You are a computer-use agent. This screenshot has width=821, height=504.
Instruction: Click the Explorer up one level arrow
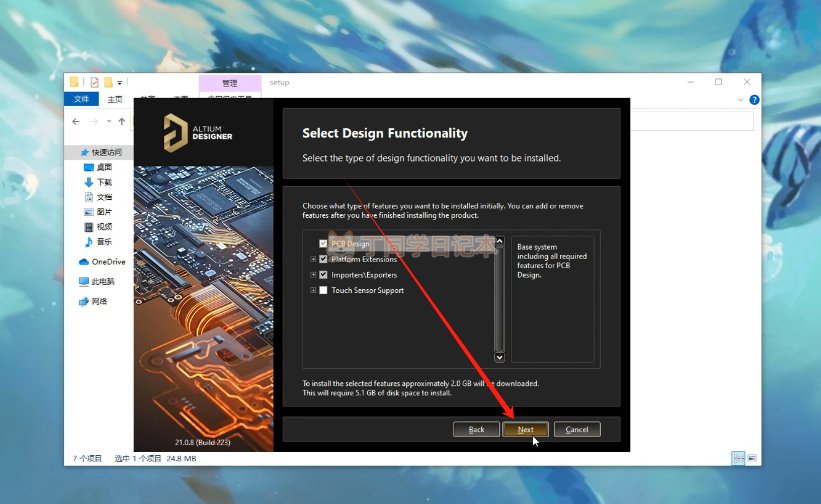tap(121, 121)
